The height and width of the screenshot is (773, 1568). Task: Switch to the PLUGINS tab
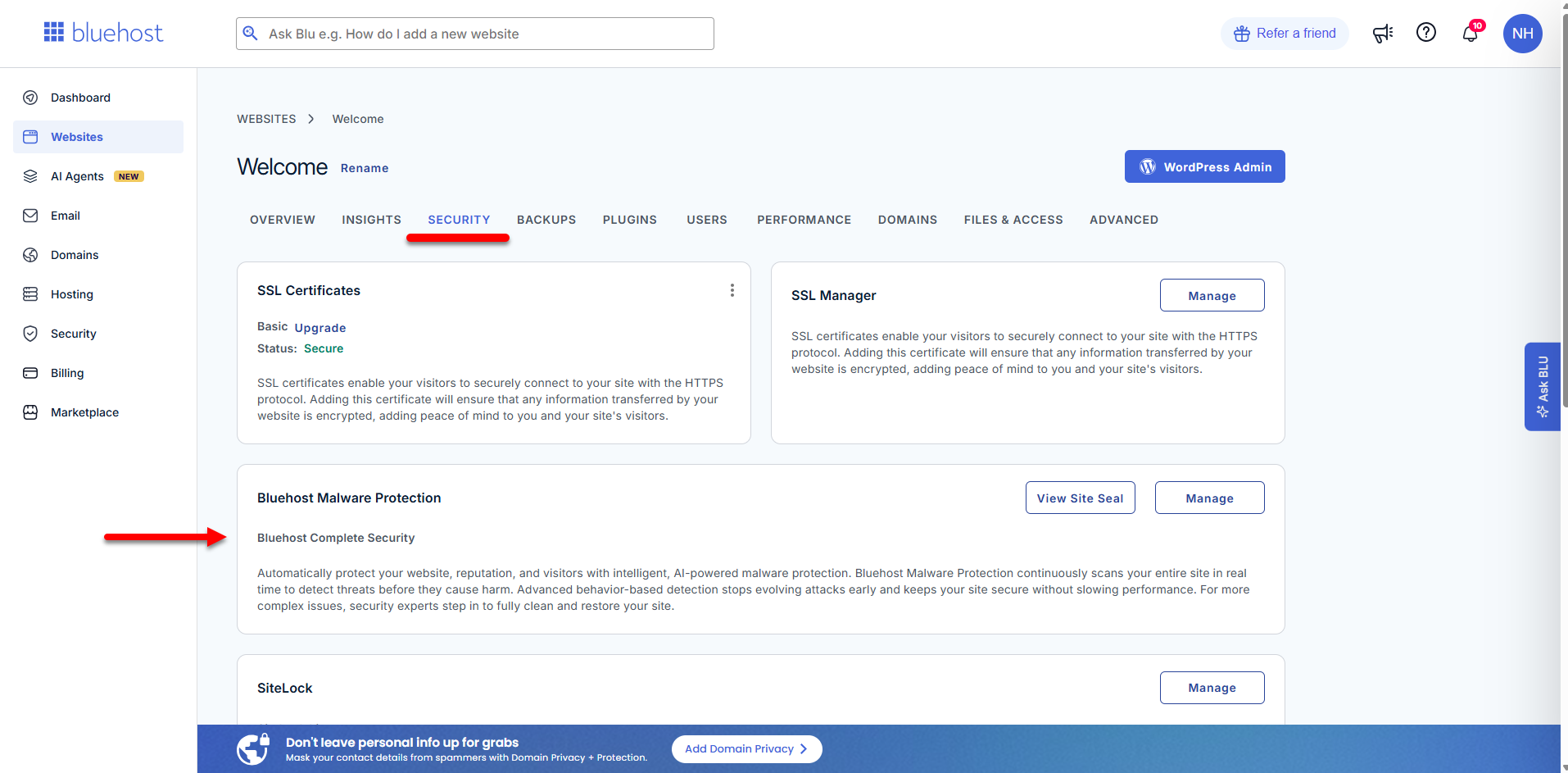tap(630, 220)
